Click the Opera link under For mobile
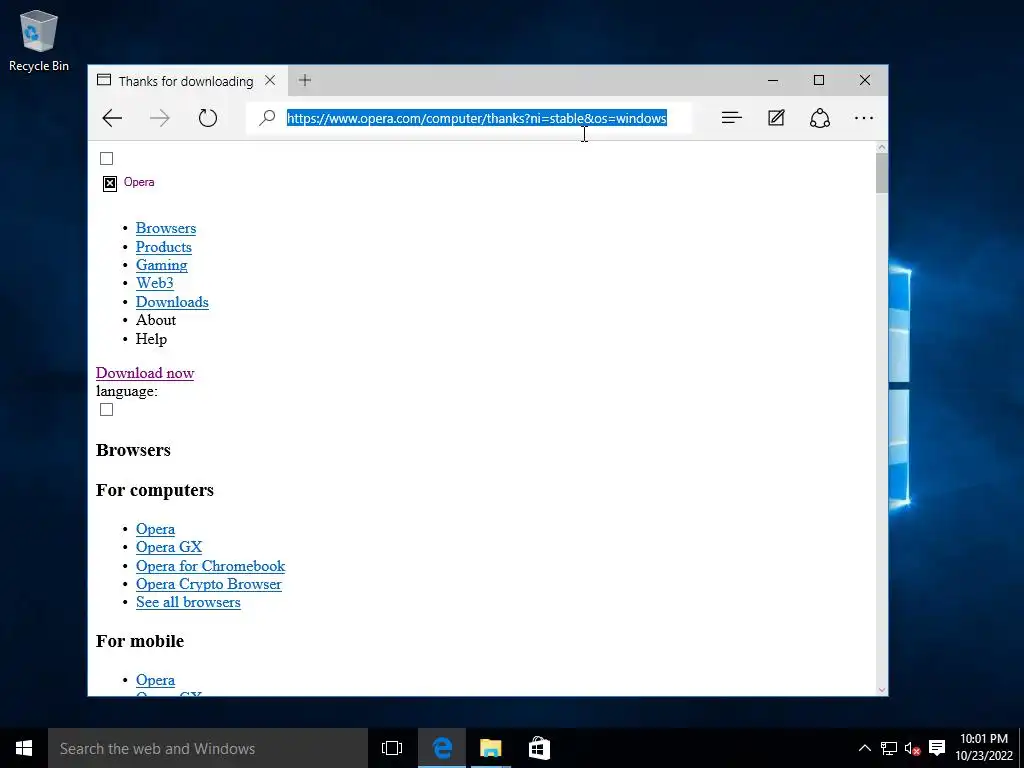 pos(155,680)
